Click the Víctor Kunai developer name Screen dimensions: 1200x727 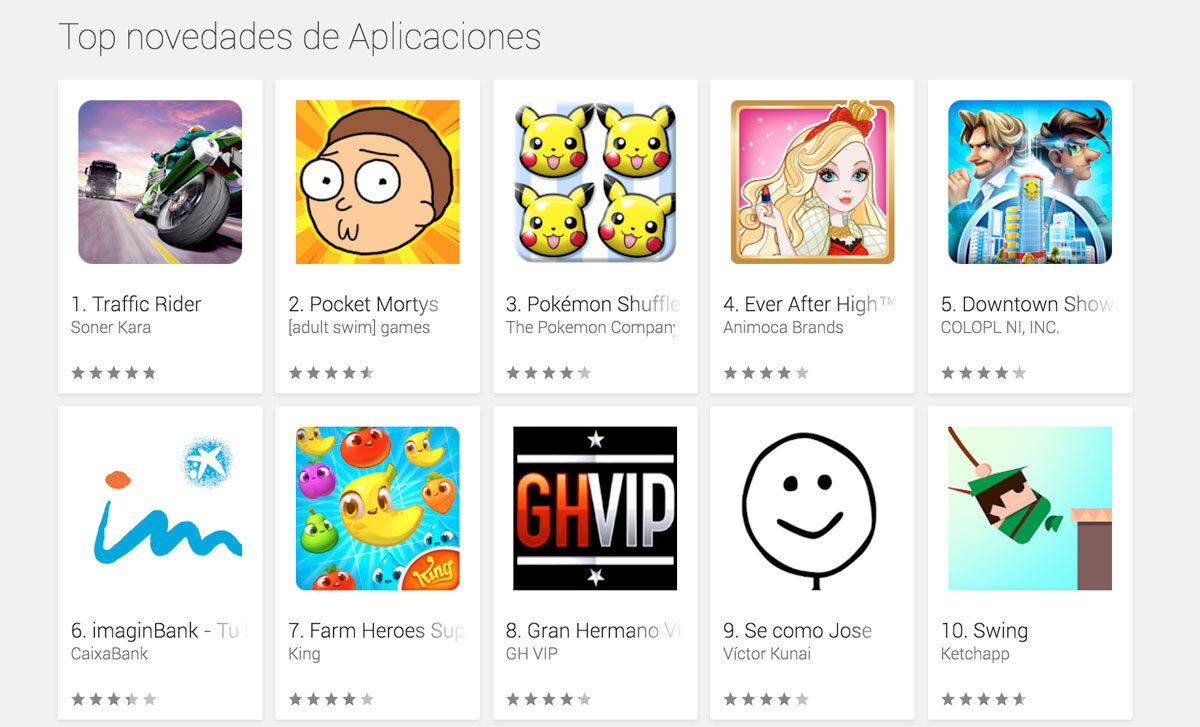[767, 654]
